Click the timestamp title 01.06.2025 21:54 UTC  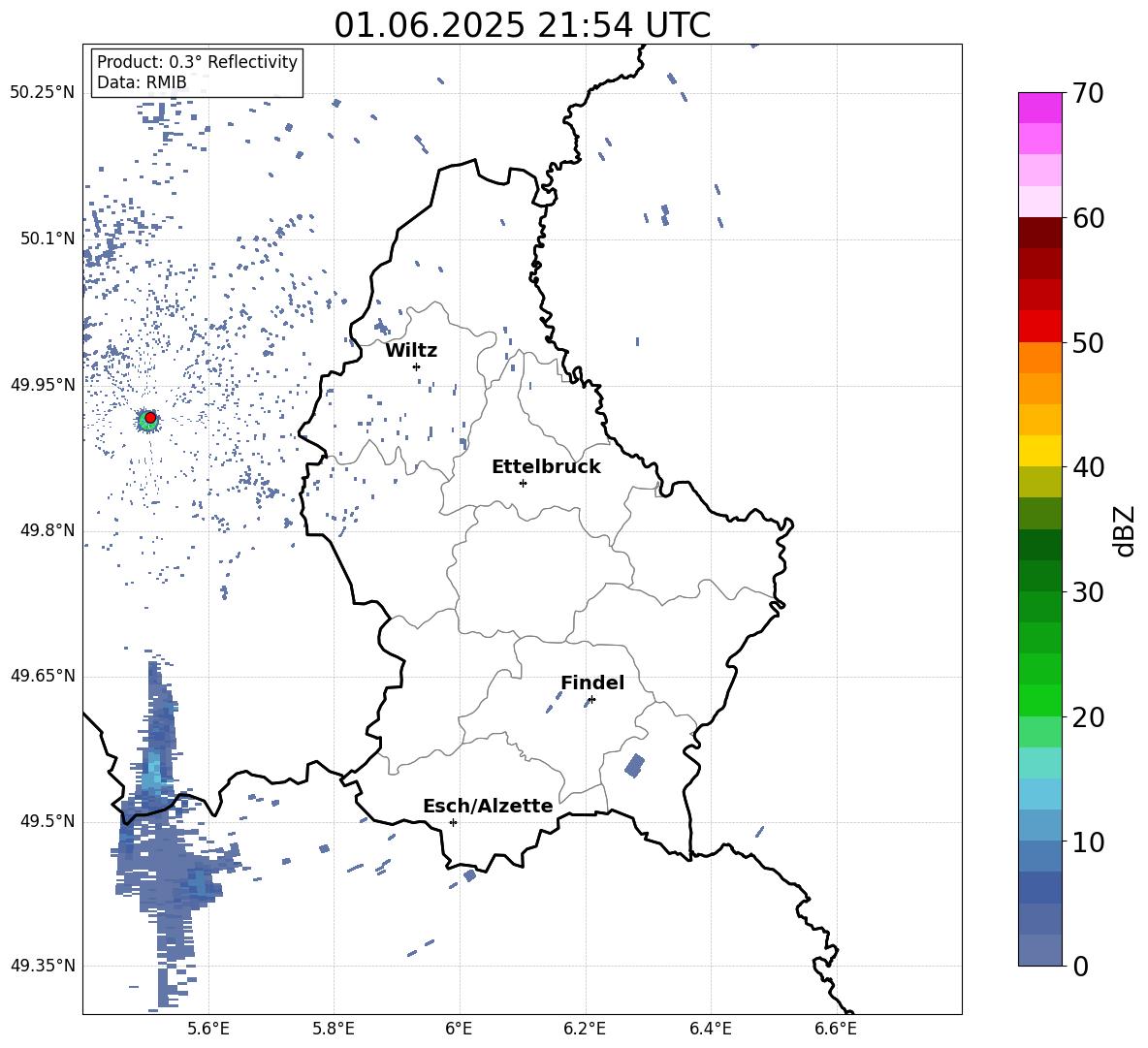coord(522,25)
